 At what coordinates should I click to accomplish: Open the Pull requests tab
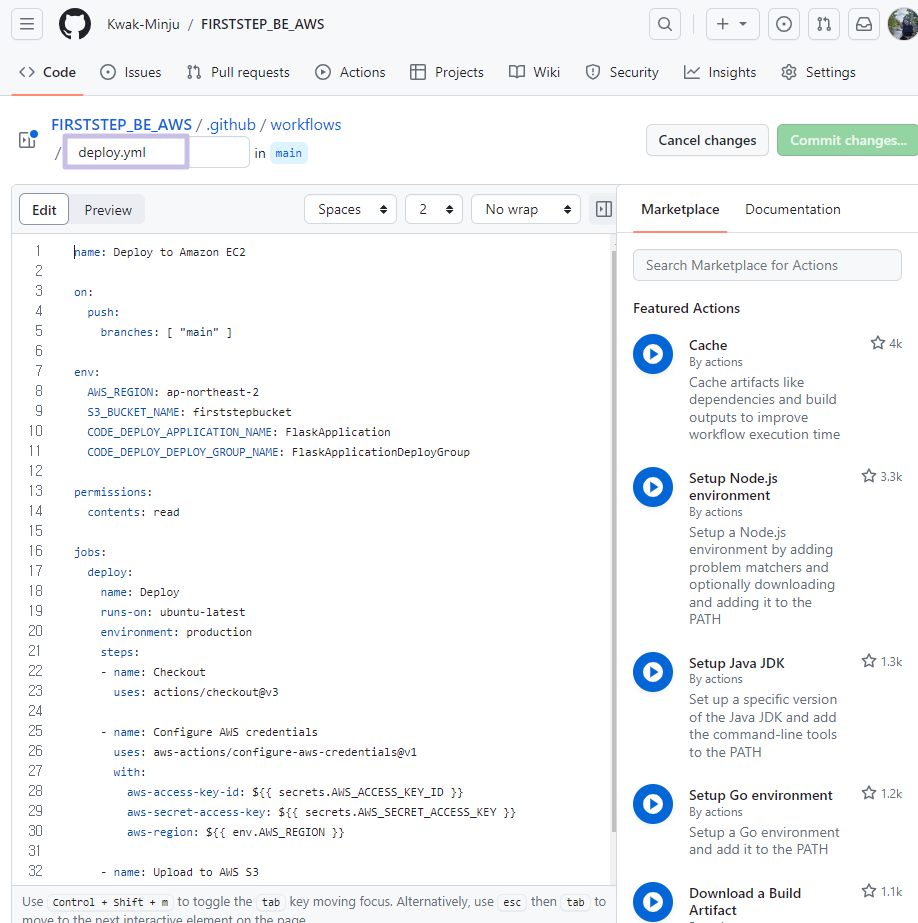[238, 72]
